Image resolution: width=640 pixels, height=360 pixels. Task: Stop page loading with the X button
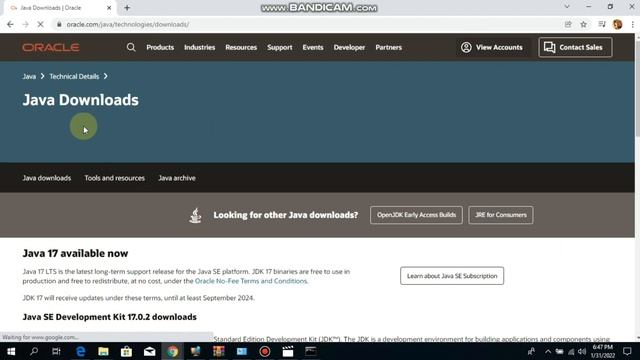(x=40, y=24)
